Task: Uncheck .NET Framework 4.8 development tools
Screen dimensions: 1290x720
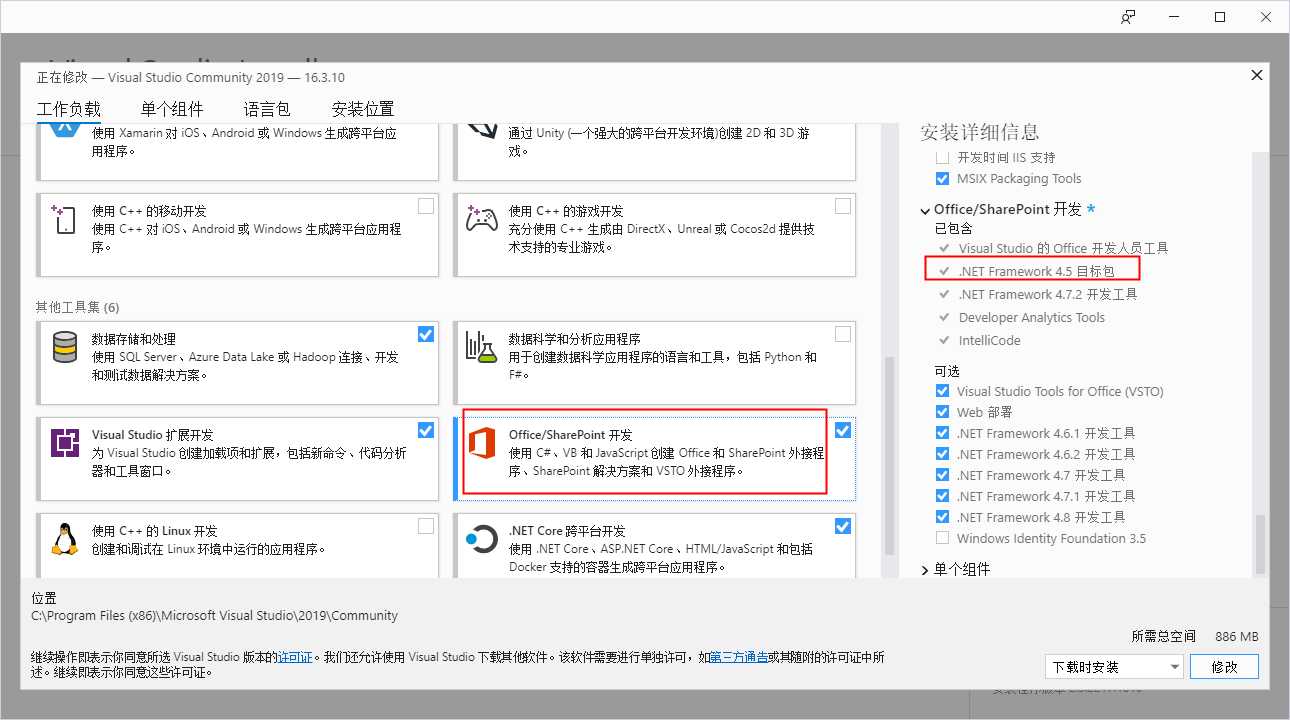Action: click(x=942, y=517)
